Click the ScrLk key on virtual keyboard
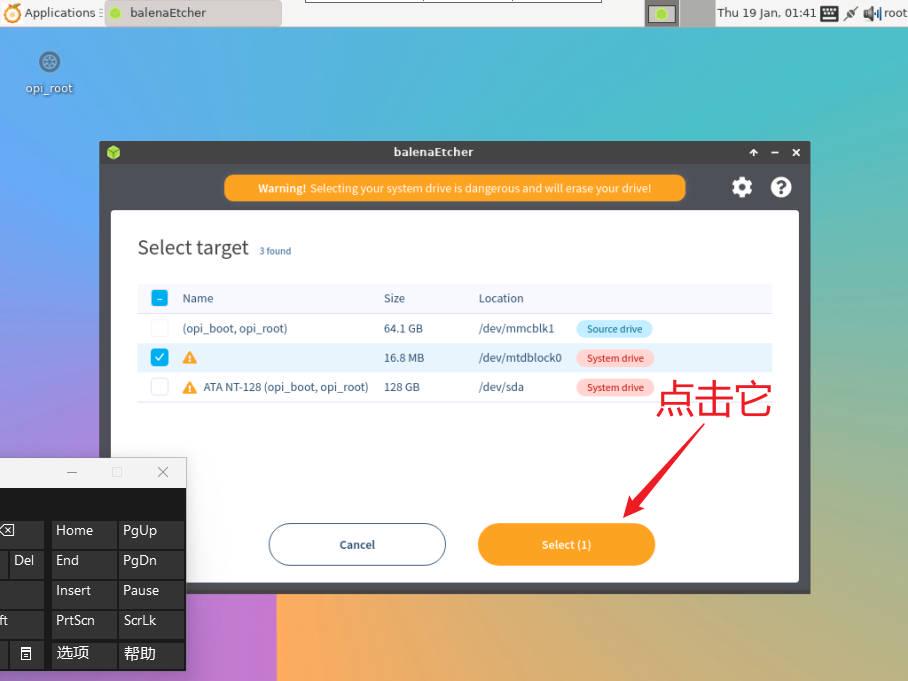This screenshot has height=681, width=908. coord(151,625)
